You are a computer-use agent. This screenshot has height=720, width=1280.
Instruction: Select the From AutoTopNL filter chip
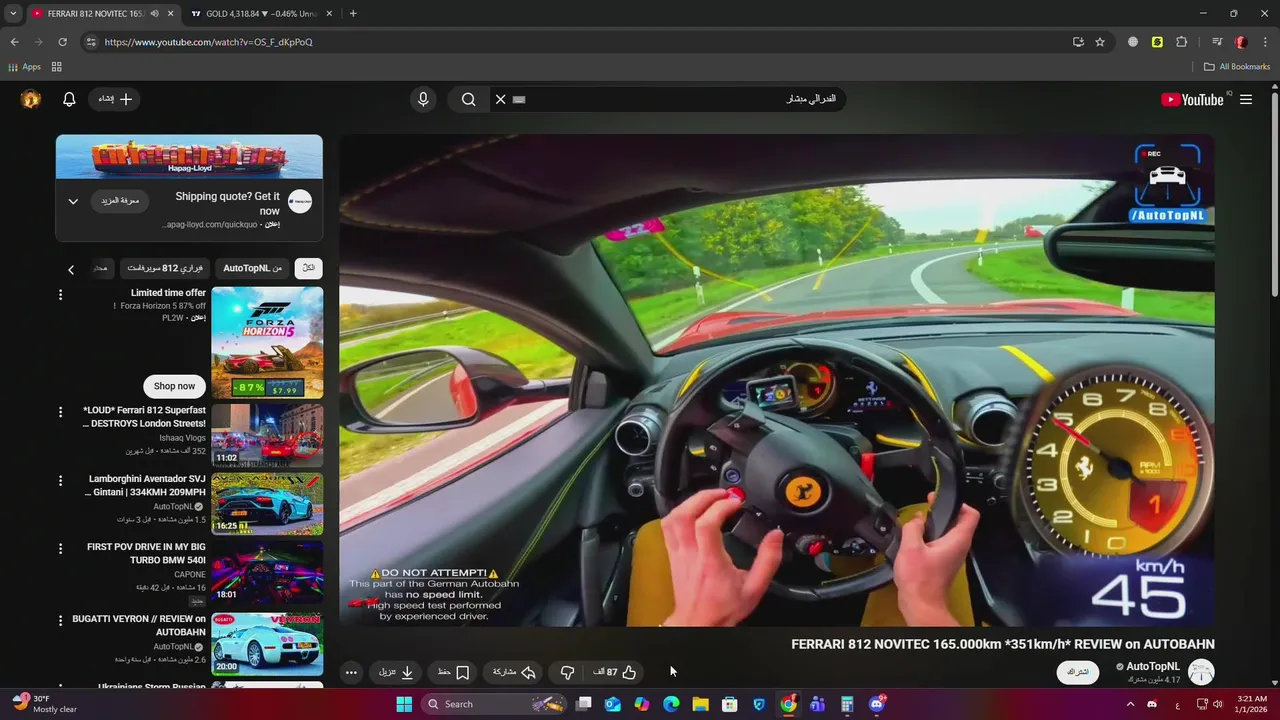(x=252, y=268)
